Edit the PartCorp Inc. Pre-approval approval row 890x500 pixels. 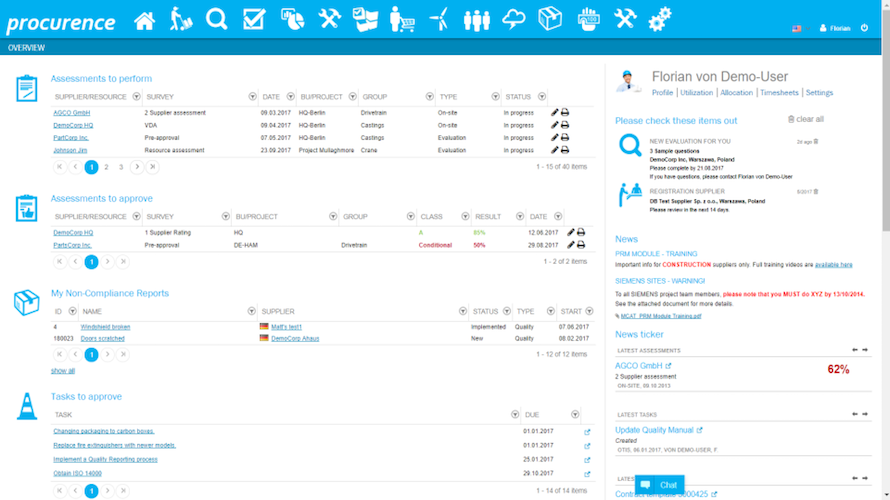tap(570, 245)
